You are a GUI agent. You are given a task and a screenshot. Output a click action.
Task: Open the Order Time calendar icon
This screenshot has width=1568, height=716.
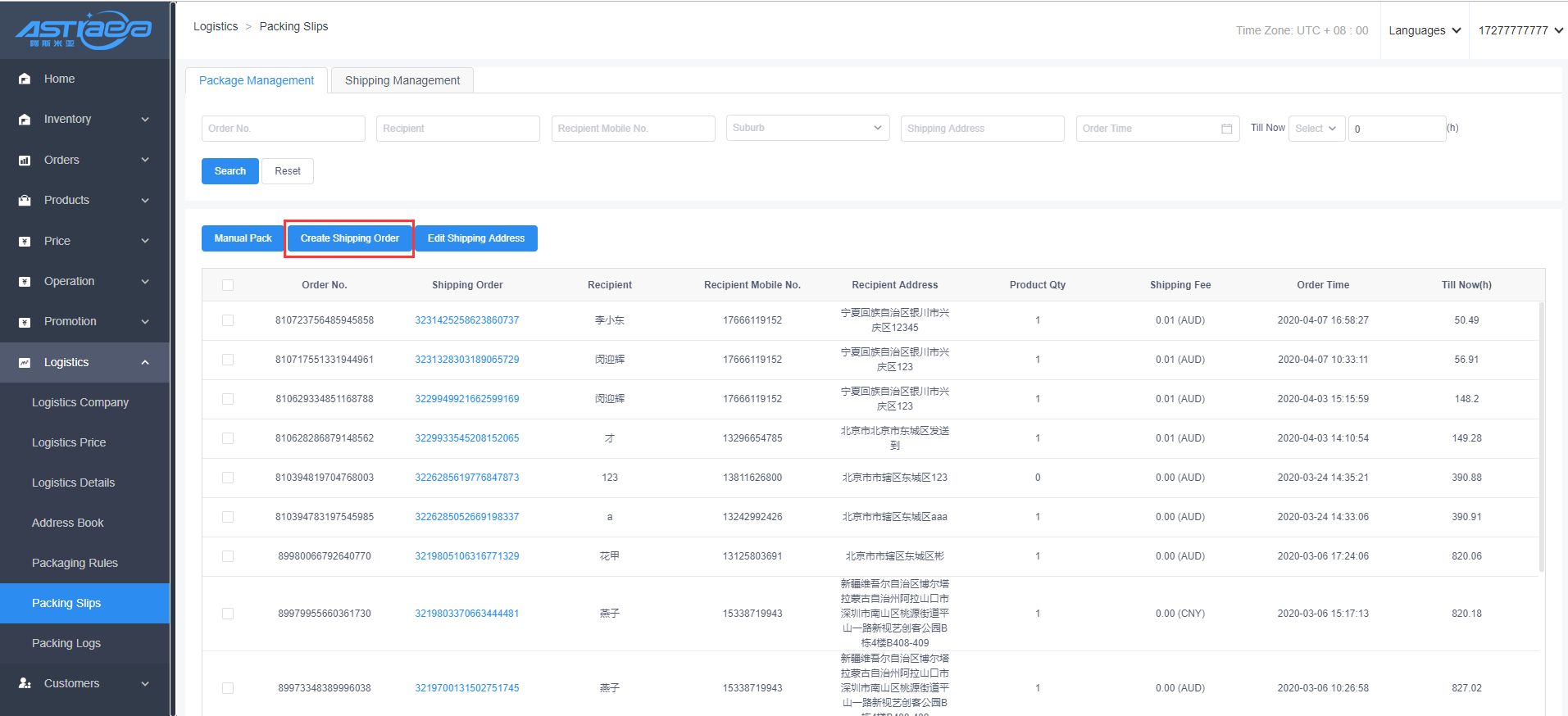(1226, 129)
